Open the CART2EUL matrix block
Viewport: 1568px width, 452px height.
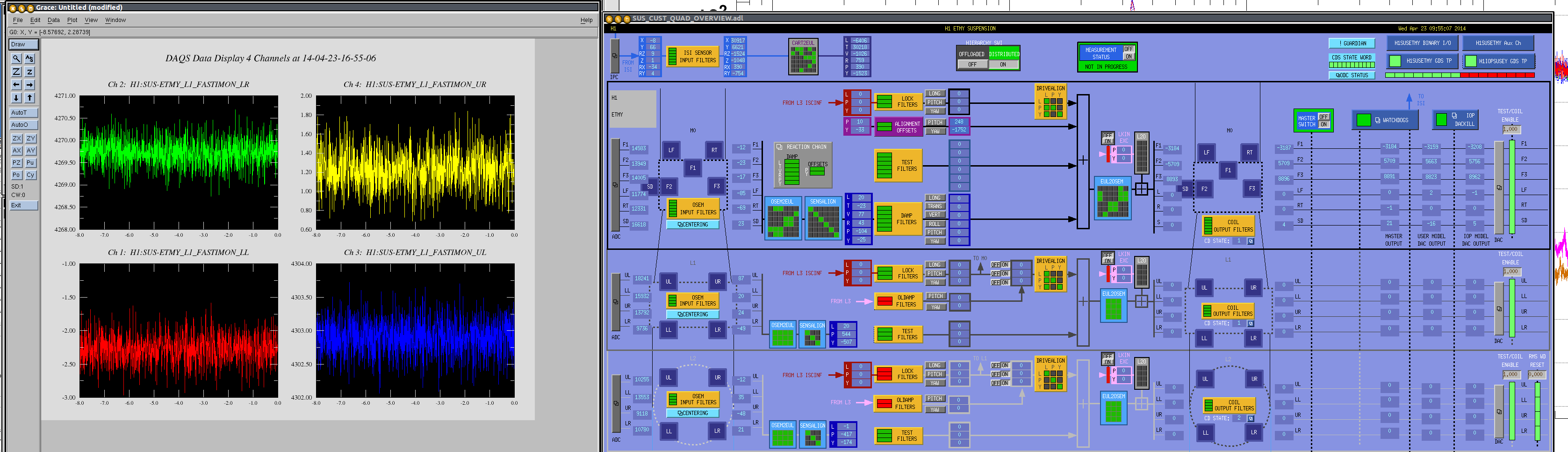(x=803, y=57)
